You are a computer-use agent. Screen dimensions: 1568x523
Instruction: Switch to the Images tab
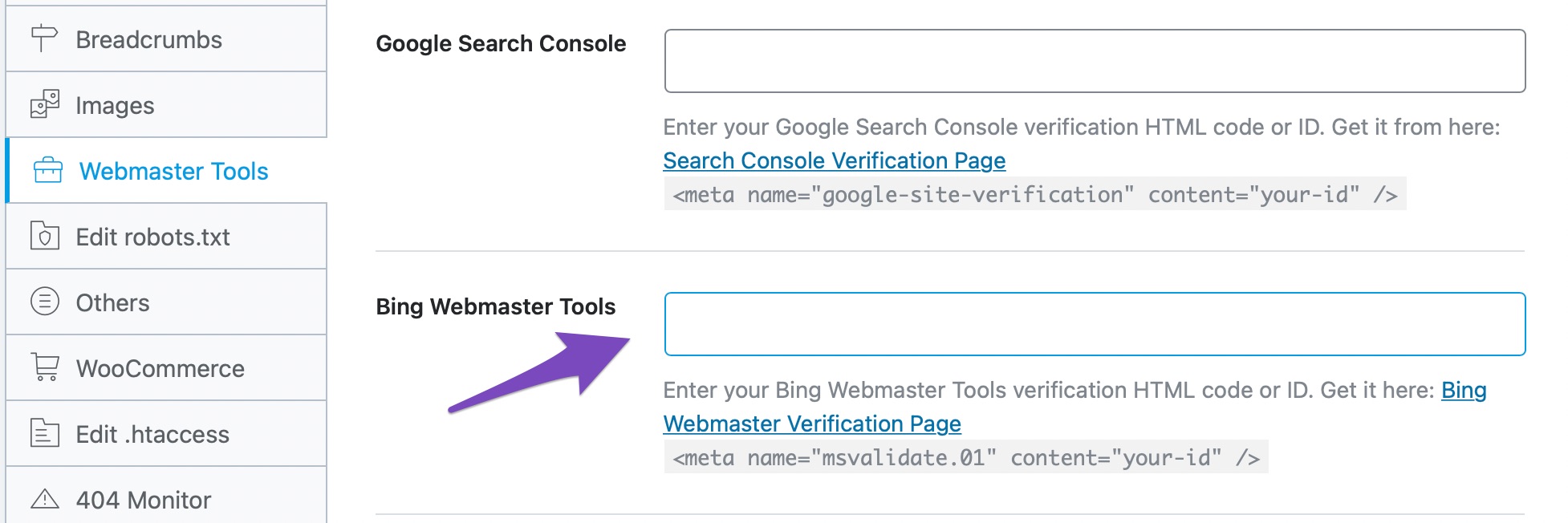coord(115,105)
